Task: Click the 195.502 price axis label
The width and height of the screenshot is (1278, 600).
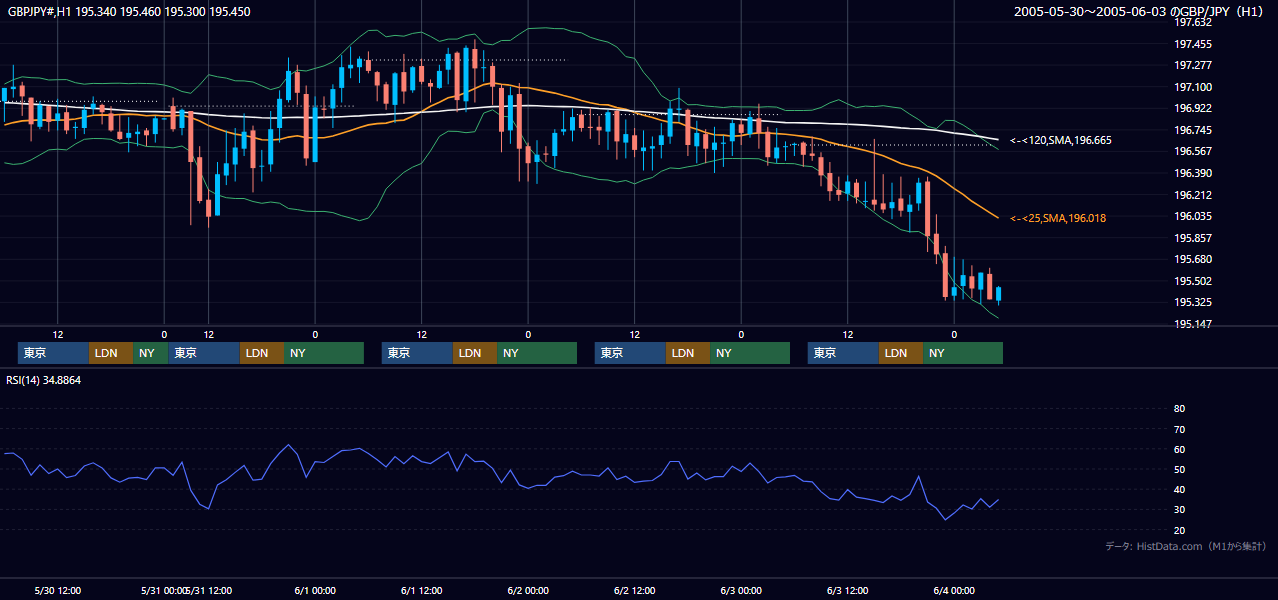Action: tap(1193, 281)
